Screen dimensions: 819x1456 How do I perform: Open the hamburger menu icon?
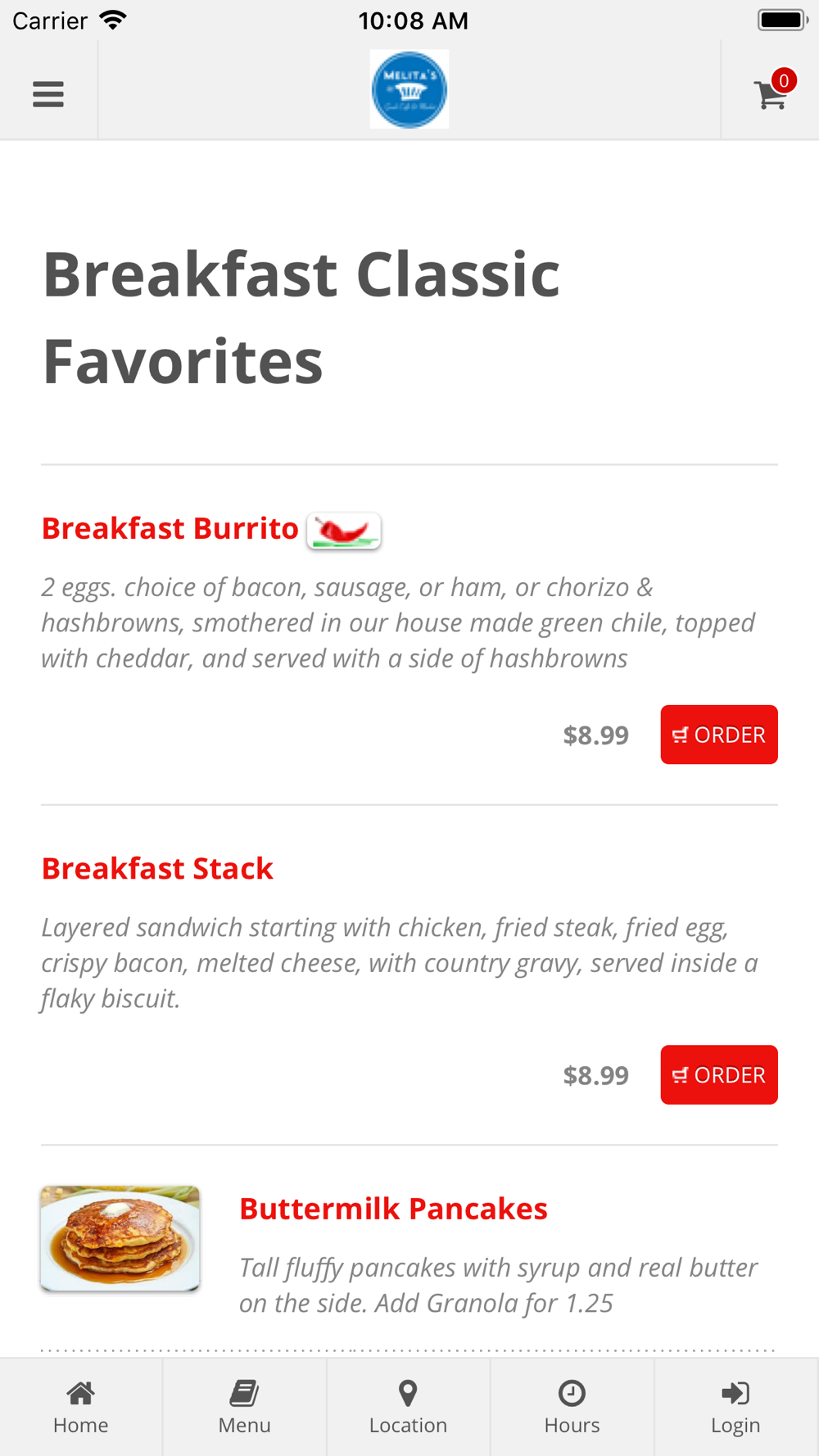pyautogui.click(x=48, y=94)
